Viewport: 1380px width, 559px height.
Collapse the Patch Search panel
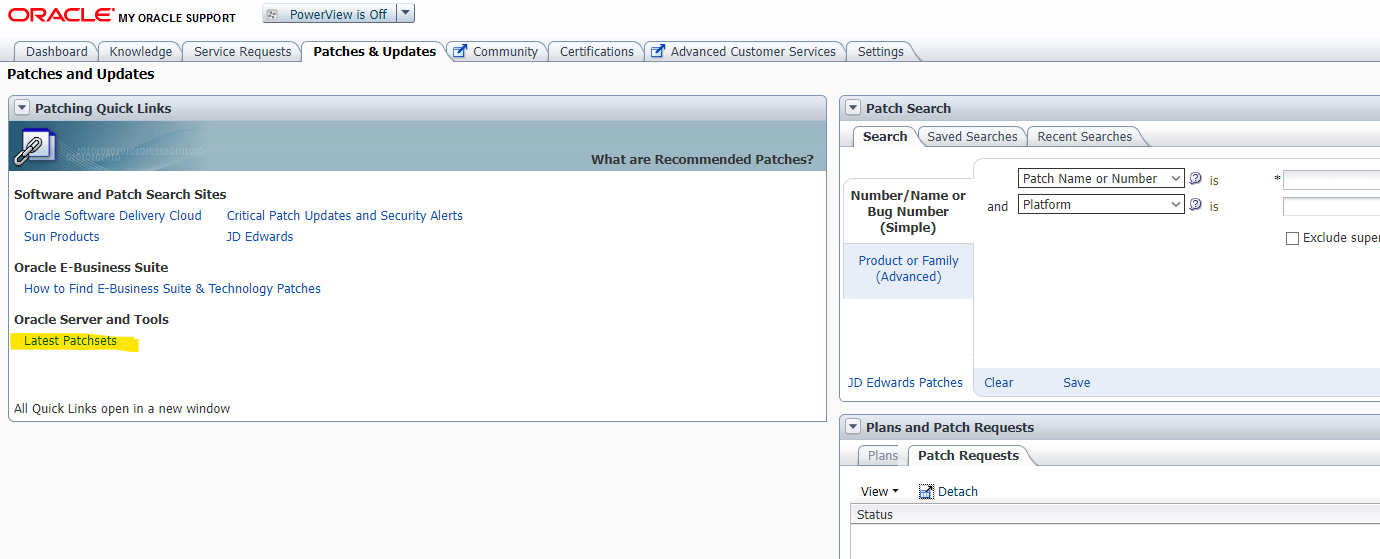[x=852, y=108]
